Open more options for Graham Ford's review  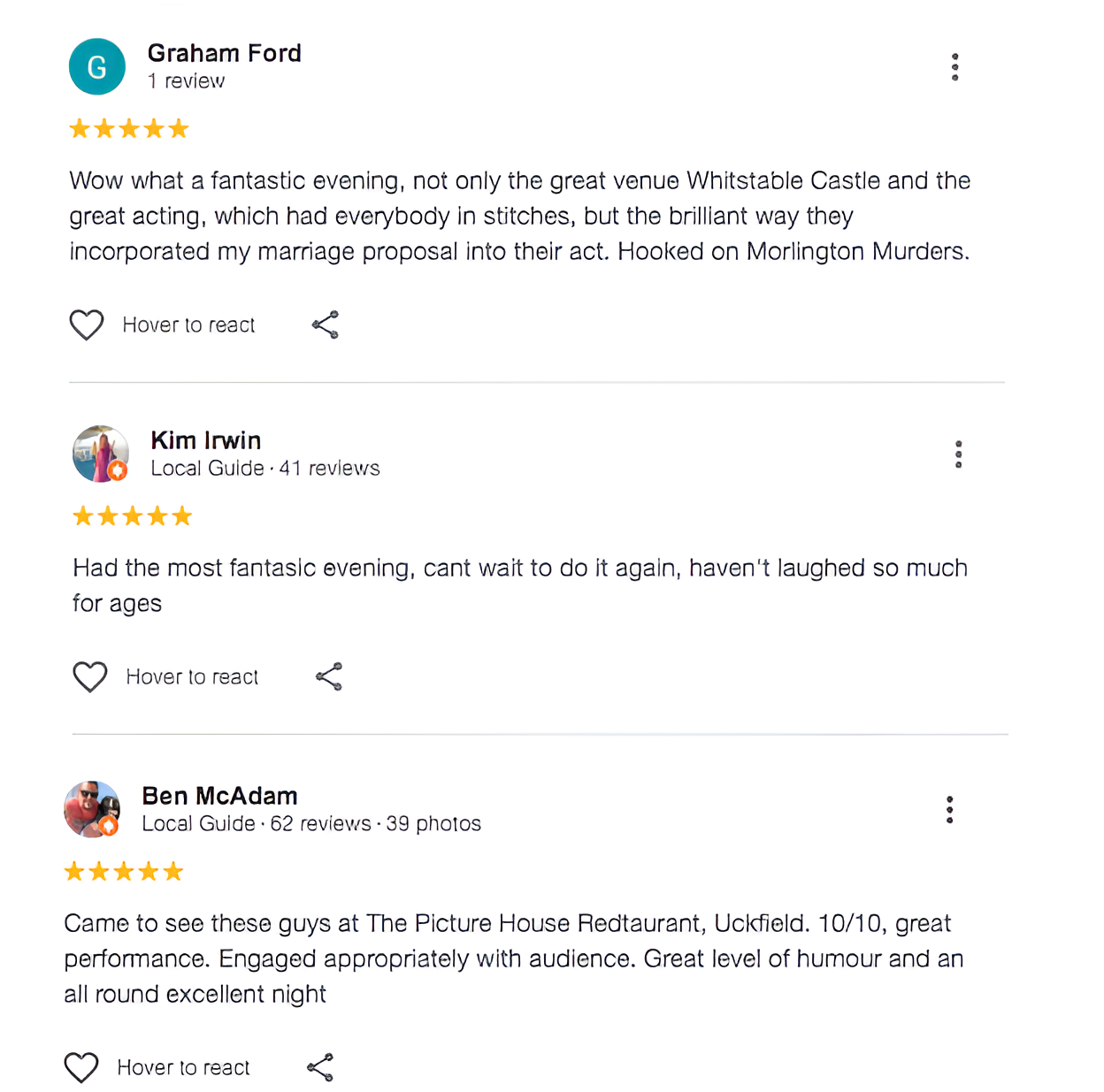954,67
